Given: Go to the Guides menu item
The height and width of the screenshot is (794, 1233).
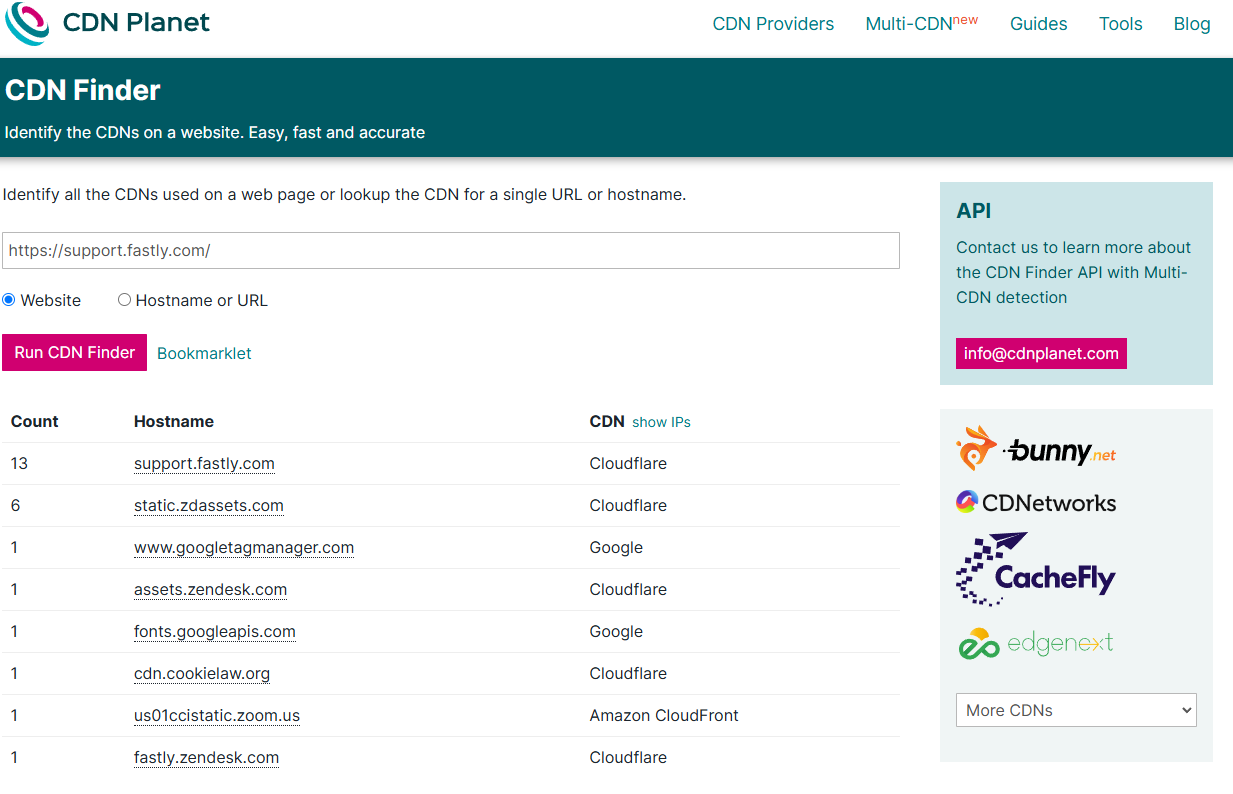Looking at the screenshot, I should [x=1038, y=24].
